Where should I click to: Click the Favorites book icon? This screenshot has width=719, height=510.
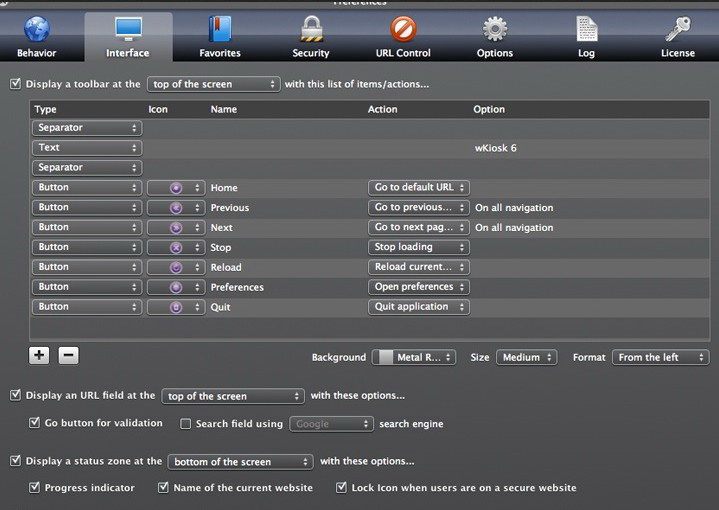[x=219, y=30]
